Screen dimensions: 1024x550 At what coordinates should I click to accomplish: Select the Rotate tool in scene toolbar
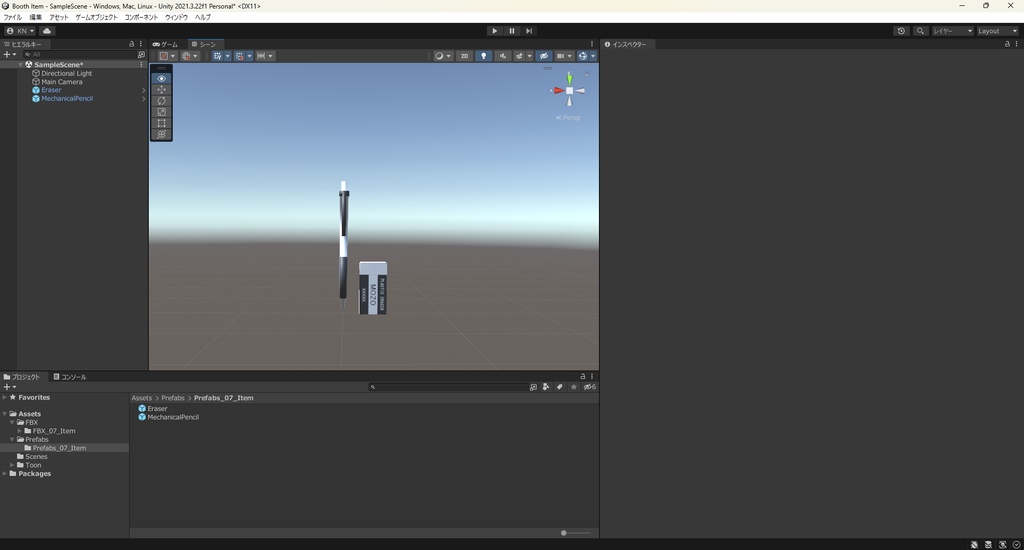click(161, 101)
